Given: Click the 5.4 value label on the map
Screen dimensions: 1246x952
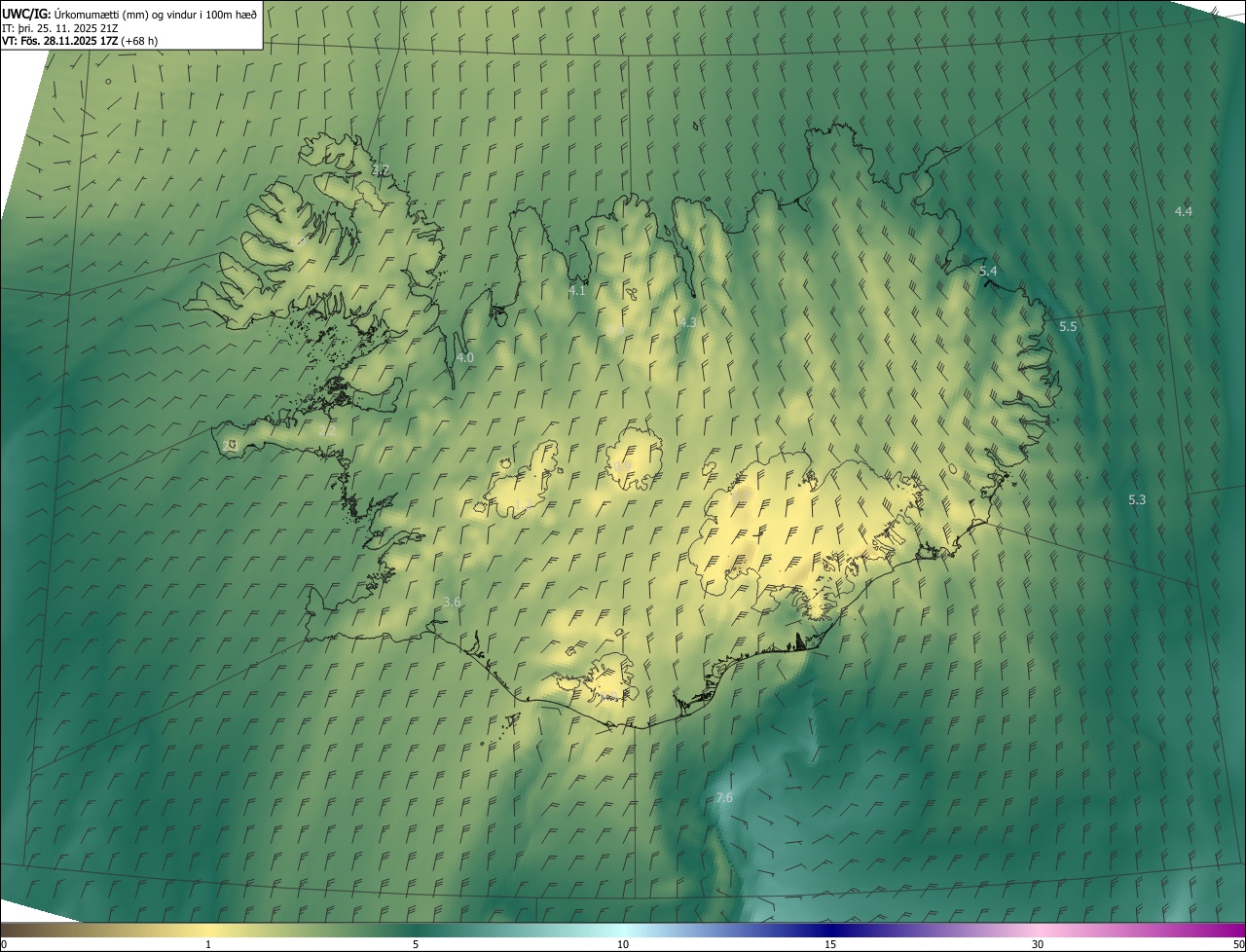Looking at the screenshot, I should tap(988, 271).
